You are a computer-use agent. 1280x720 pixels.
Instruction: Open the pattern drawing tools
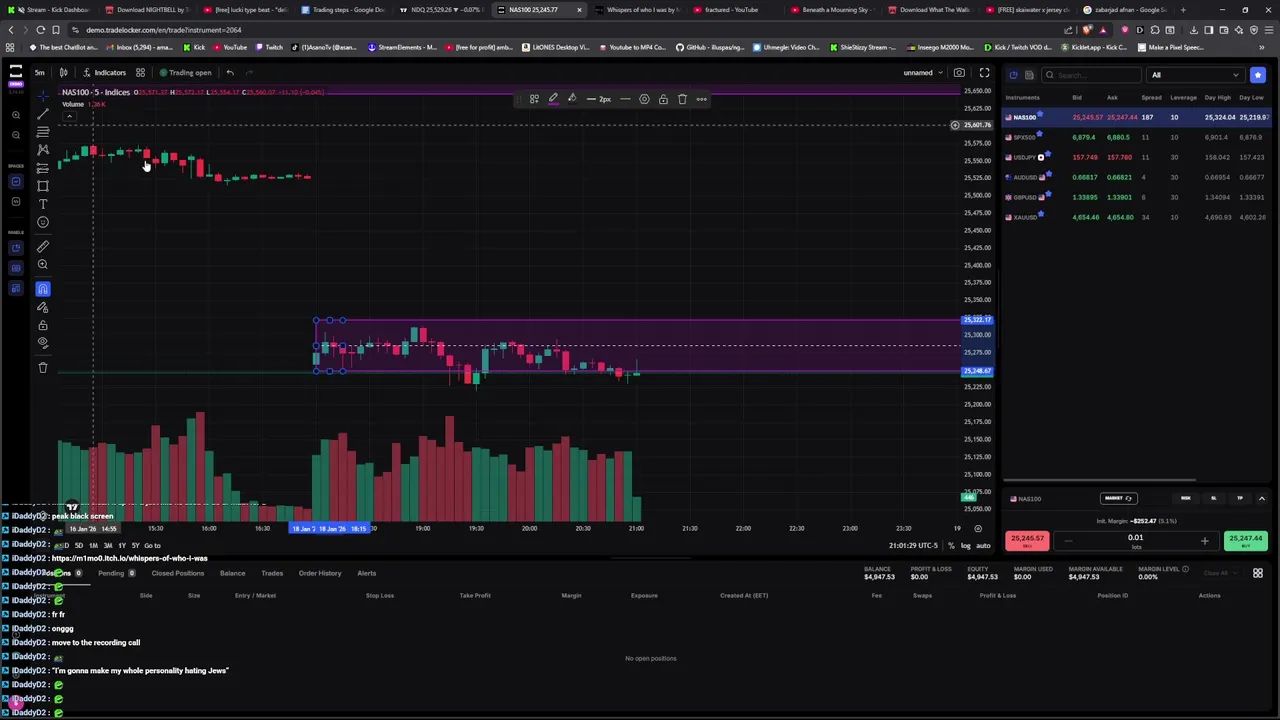[x=43, y=150]
